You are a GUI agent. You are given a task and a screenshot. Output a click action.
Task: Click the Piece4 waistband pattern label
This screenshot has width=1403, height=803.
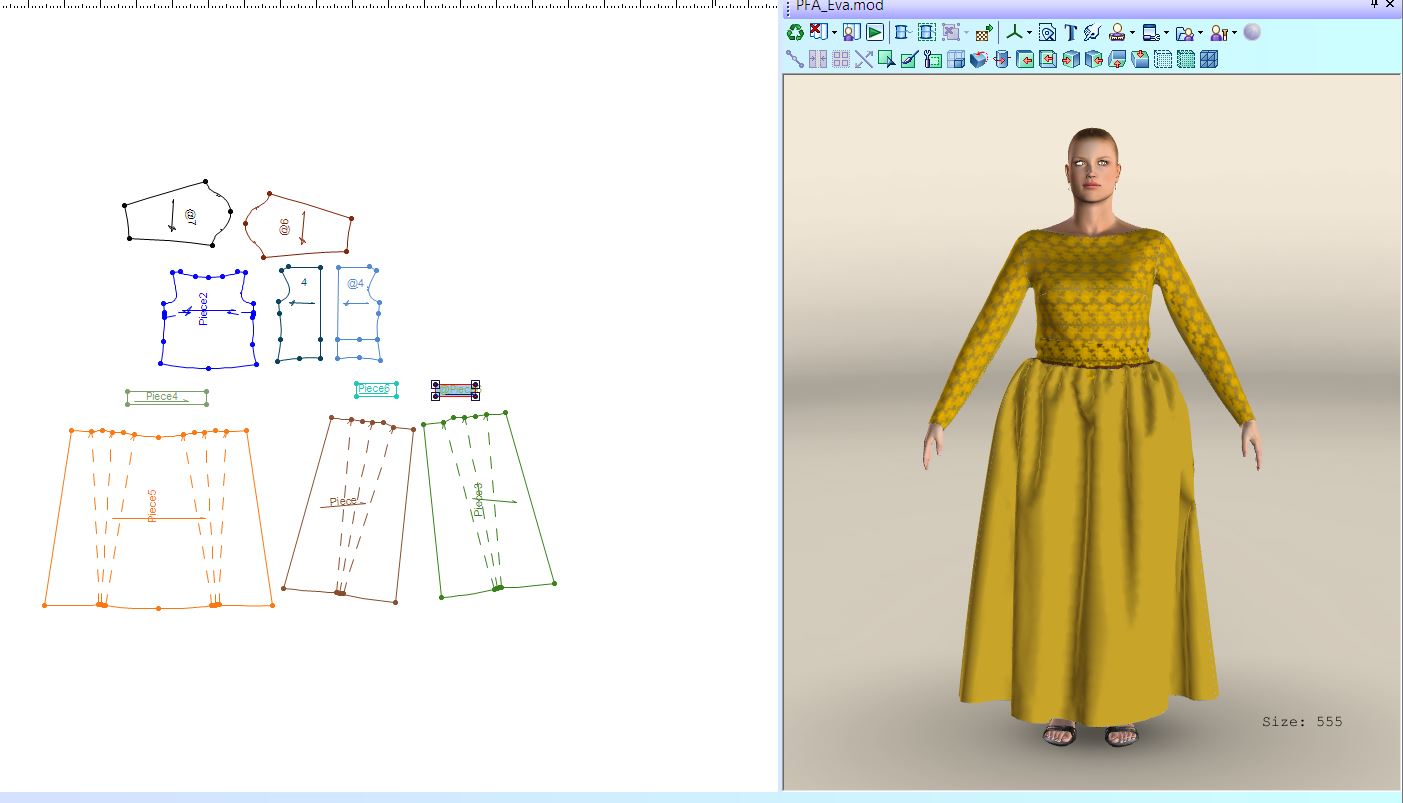pyautogui.click(x=162, y=397)
